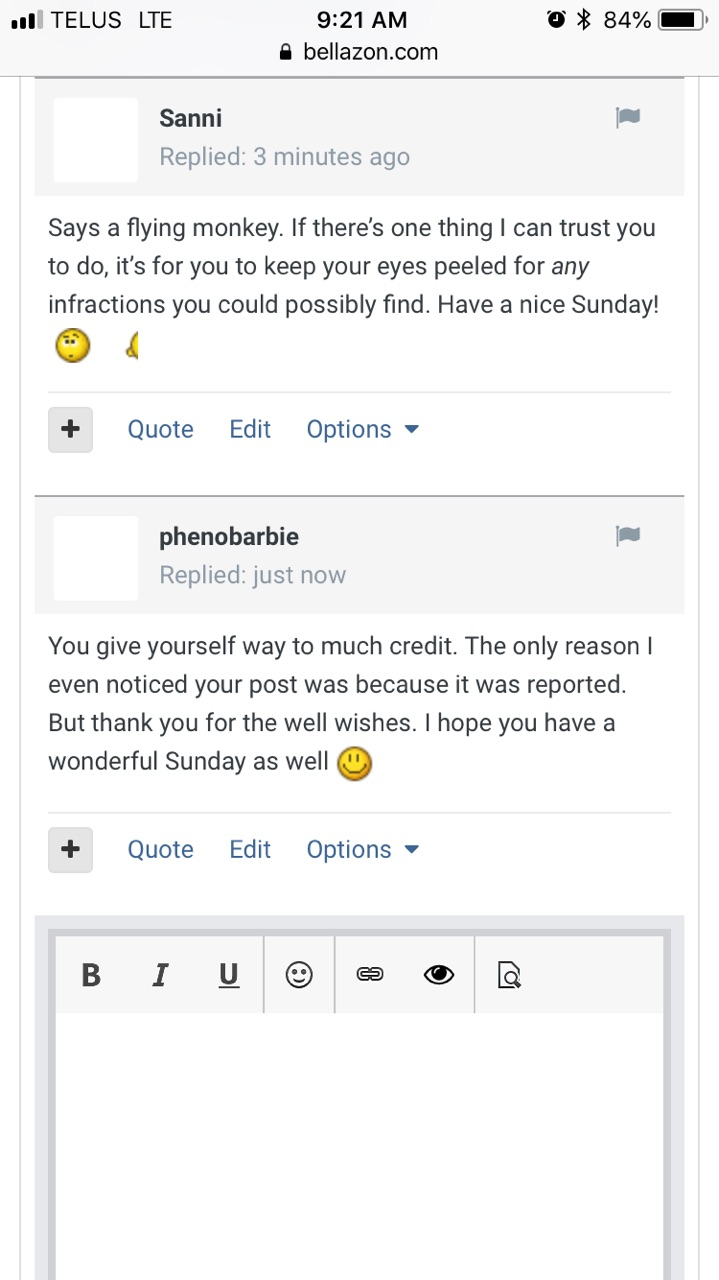Screen dimensions: 719x1280
Task: Open the emoji picker in editor
Action: click(299, 974)
